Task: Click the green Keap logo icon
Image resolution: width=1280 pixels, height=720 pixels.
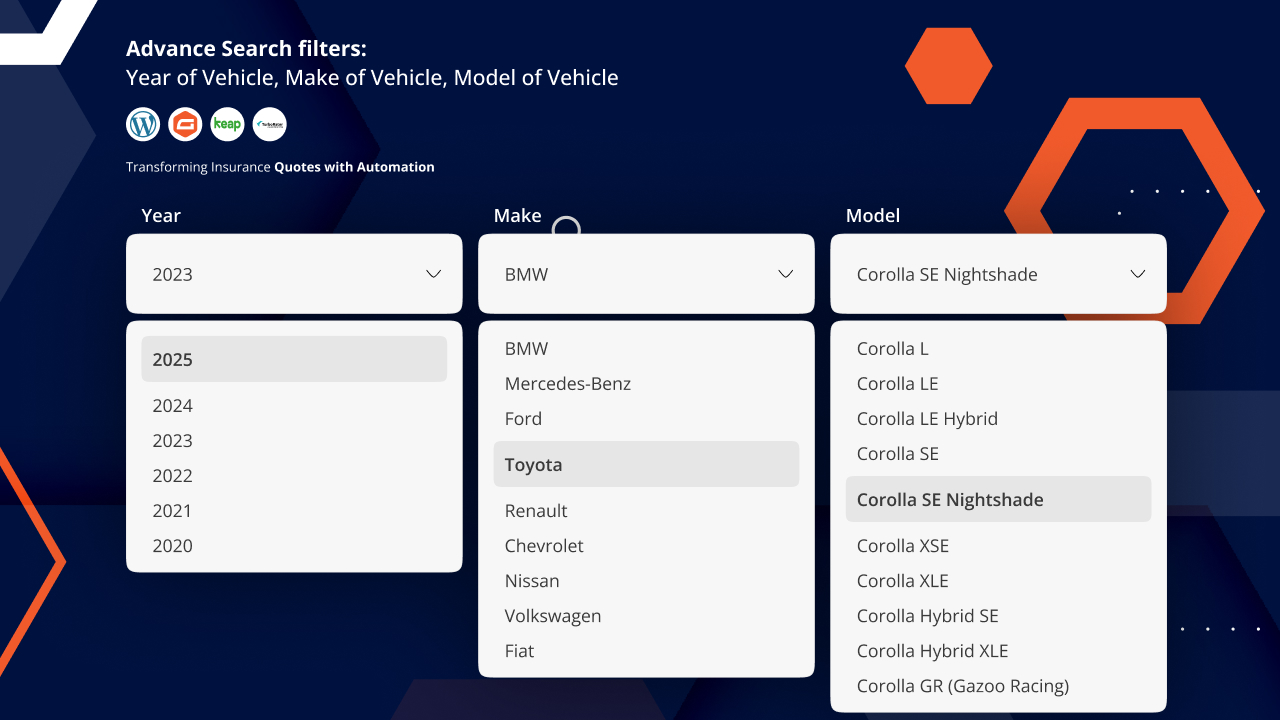Action: pyautogui.click(x=228, y=124)
